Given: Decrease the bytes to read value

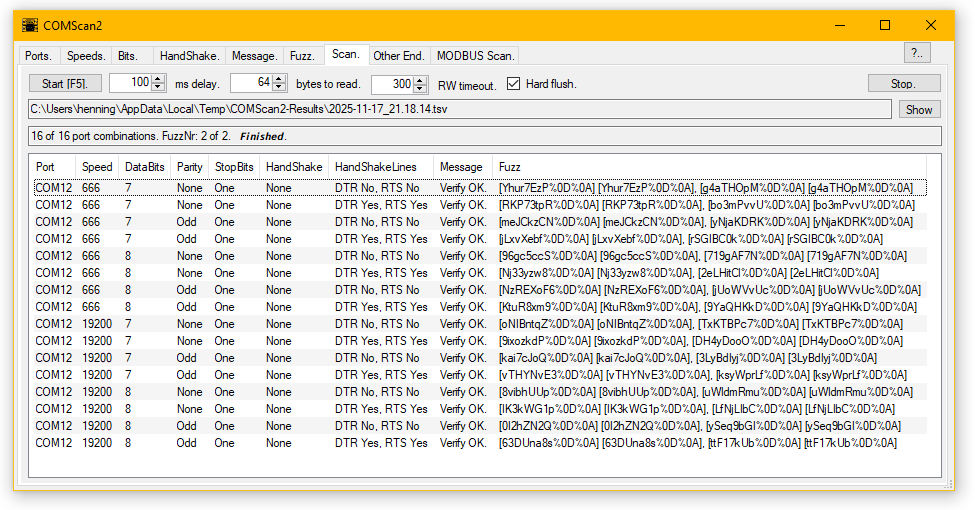Looking at the screenshot, I should [279, 88].
